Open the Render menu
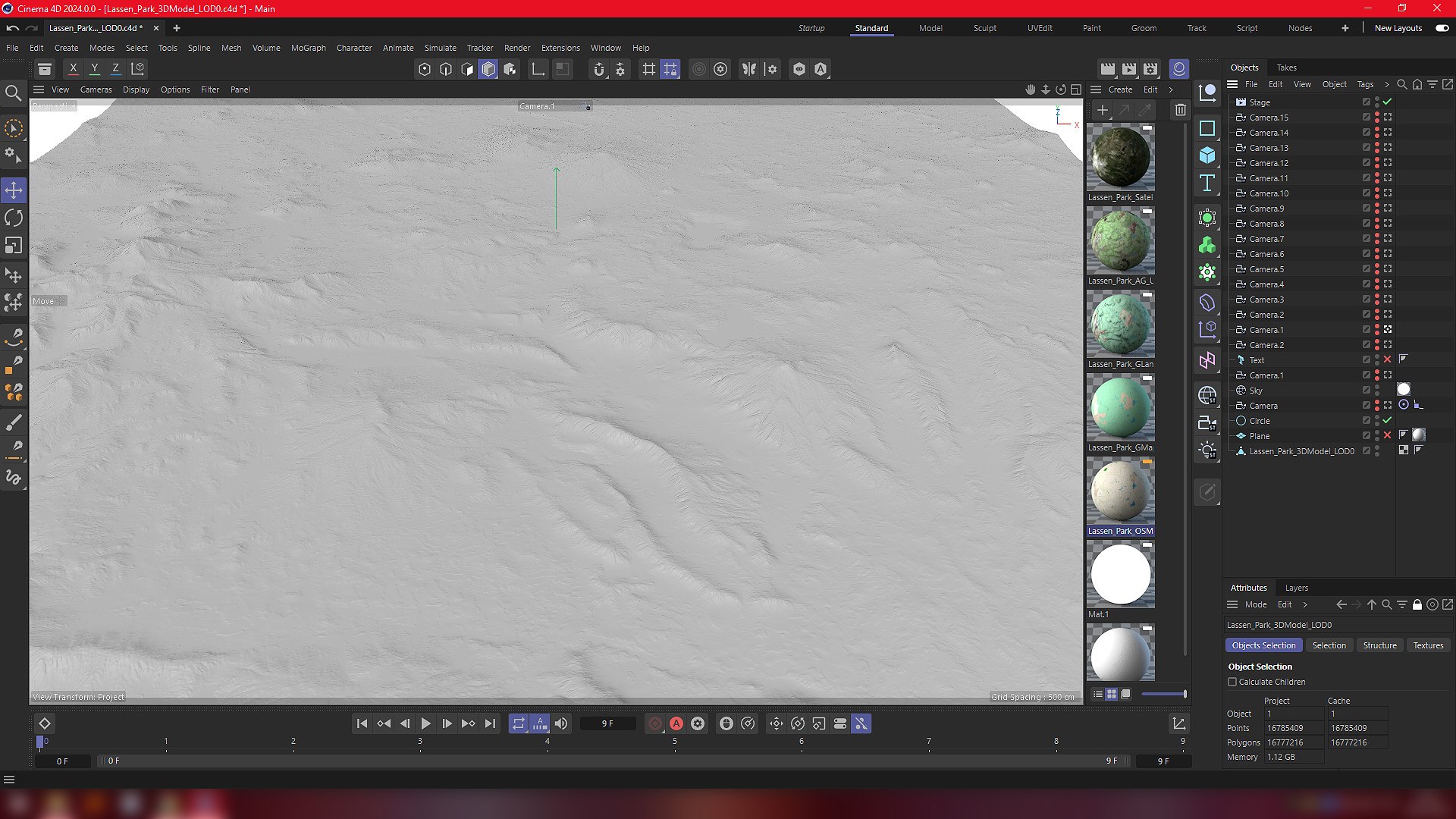 tap(517, 48)
